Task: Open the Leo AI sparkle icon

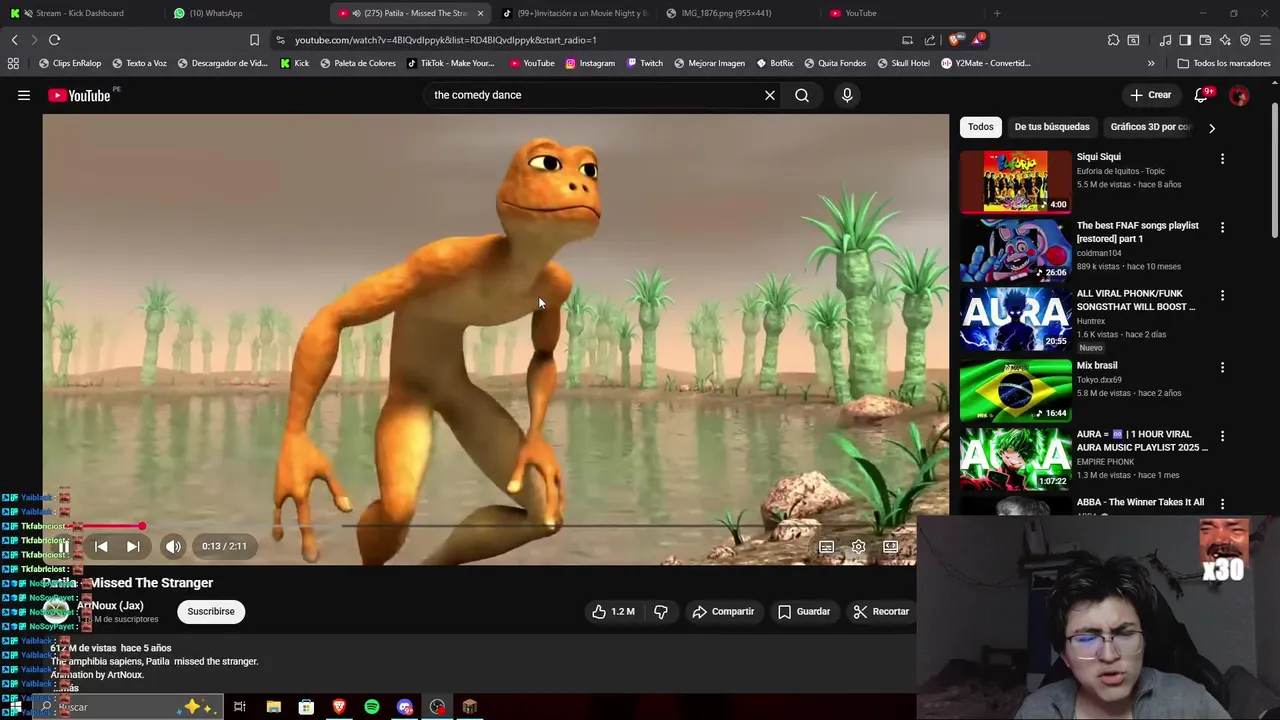Action: point(1225,40)
